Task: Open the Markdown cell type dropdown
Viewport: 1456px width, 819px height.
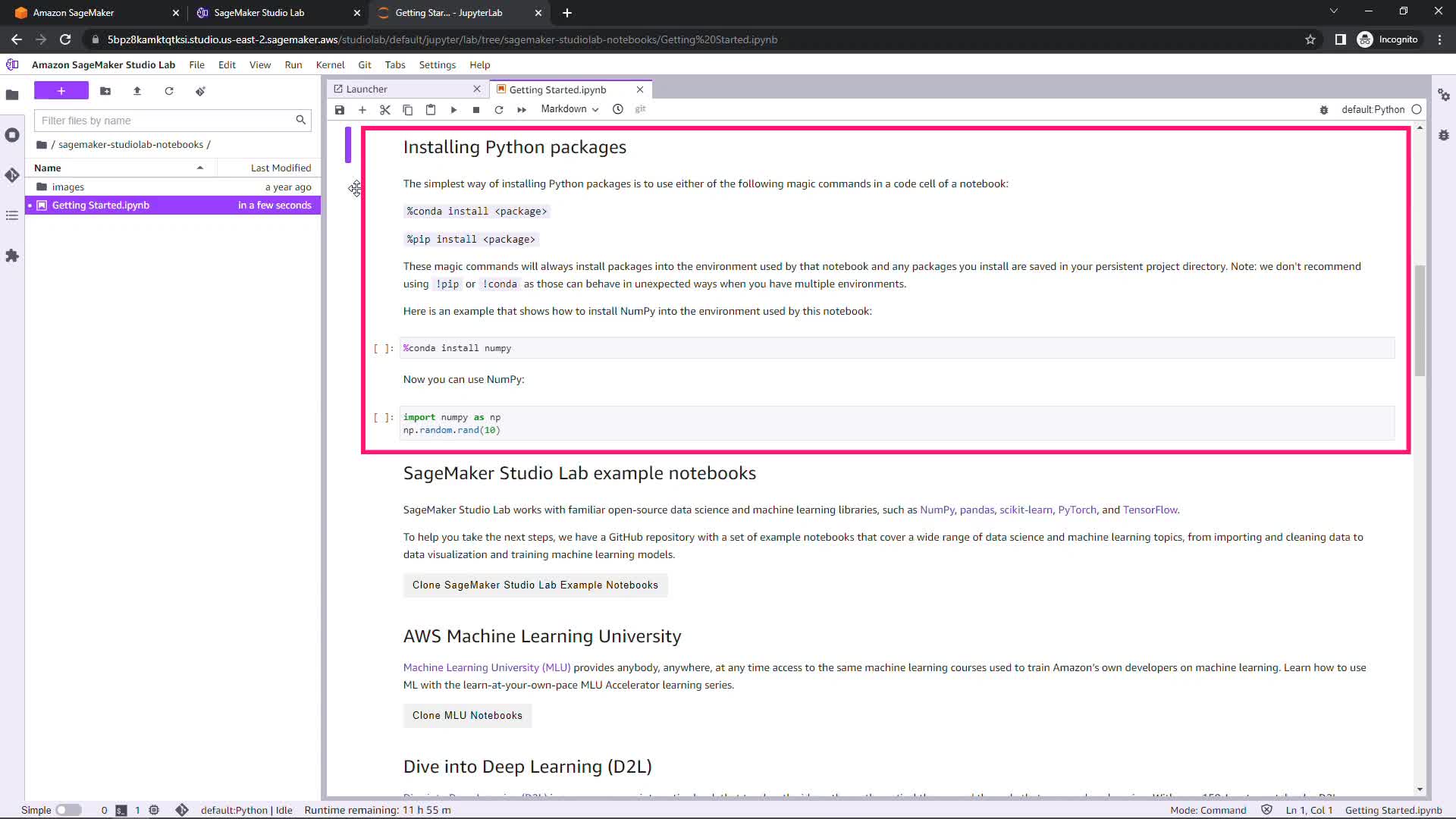Action: pyautogui.click(x=570, y=109)
